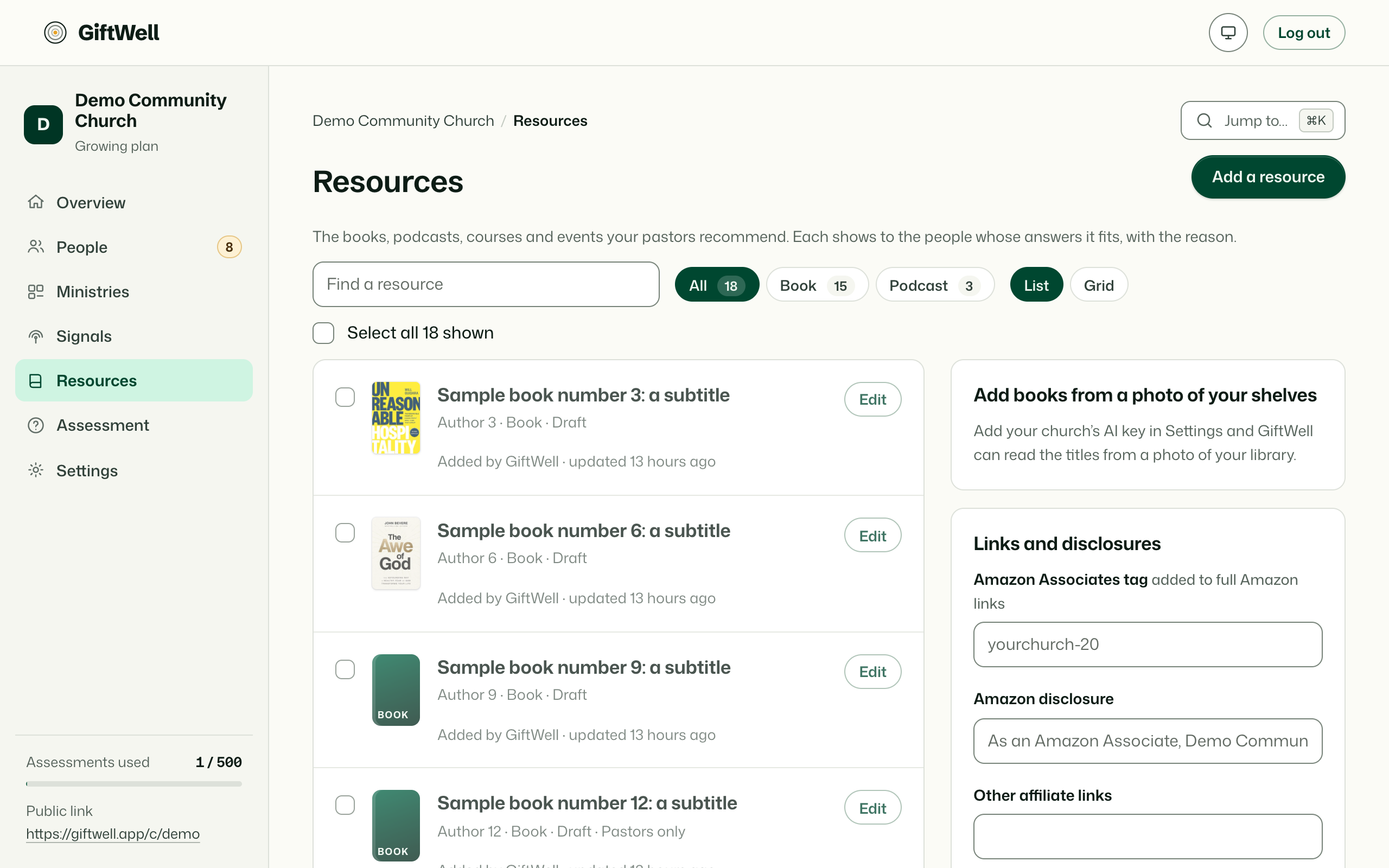Screen dimensions: 1389x868
Task: Click the magnifier icon in Jump to
Action: pos(1204,120)
